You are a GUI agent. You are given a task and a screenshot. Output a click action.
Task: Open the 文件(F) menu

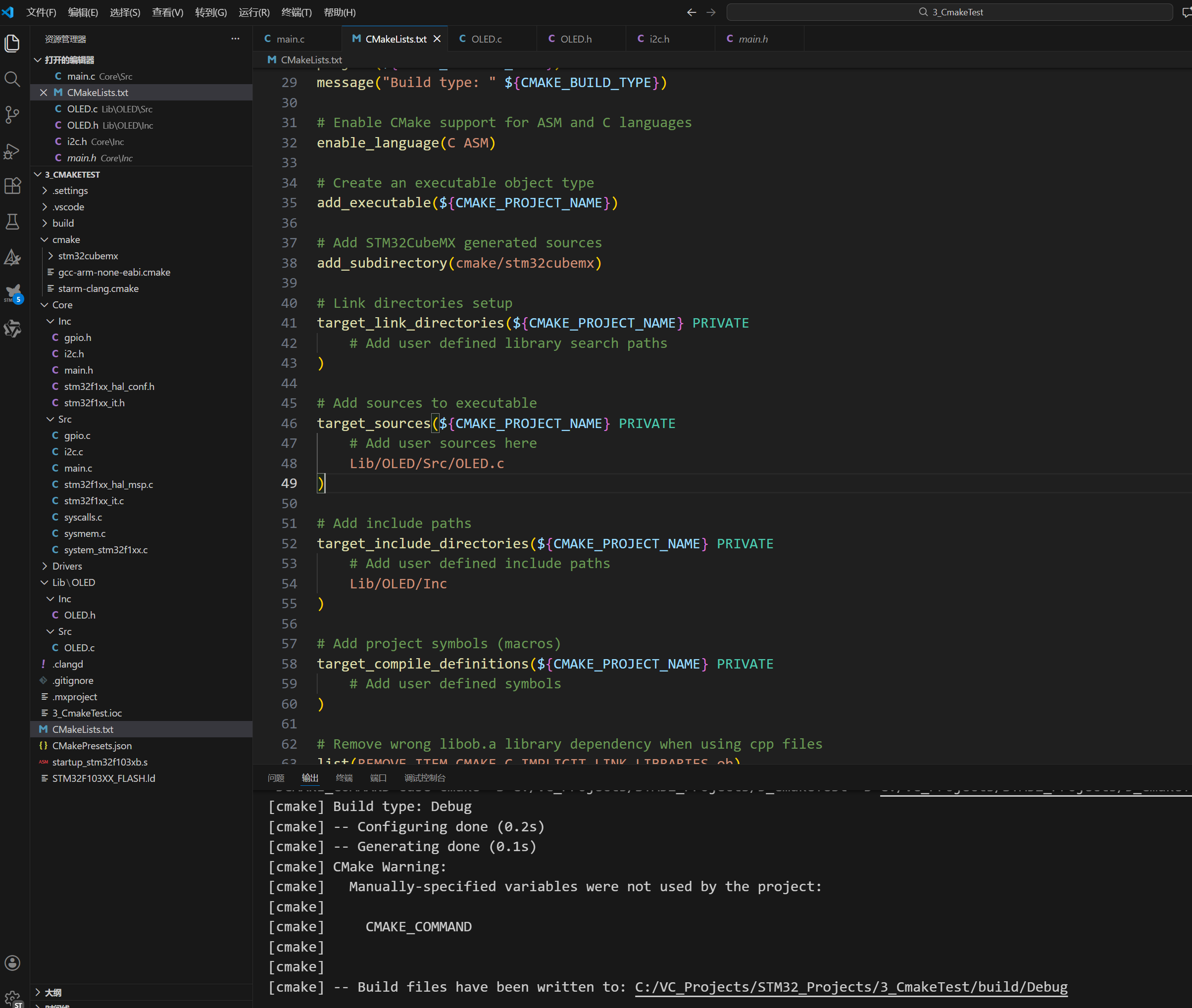[x=41, y=12]
